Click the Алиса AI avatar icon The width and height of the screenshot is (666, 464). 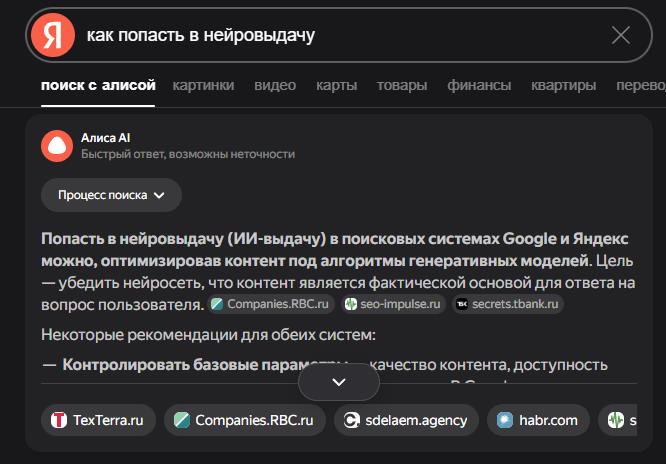click(x=57, y=146)
